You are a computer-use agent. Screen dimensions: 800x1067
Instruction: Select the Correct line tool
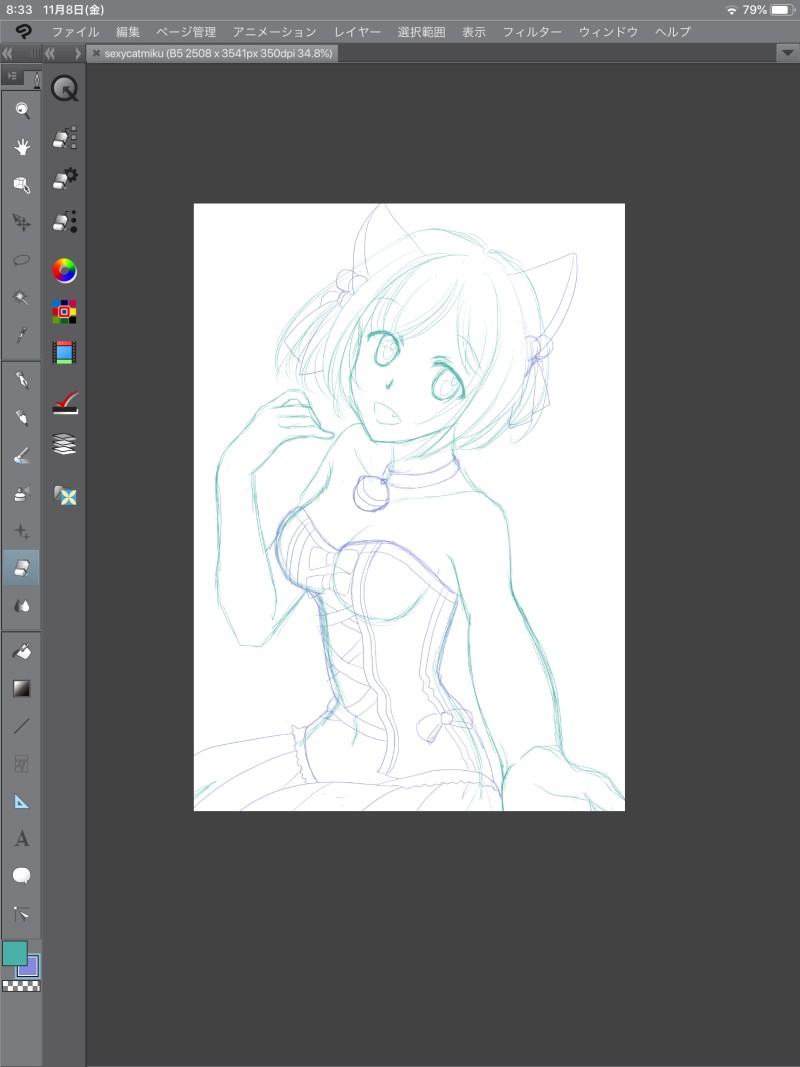point(22,914)
